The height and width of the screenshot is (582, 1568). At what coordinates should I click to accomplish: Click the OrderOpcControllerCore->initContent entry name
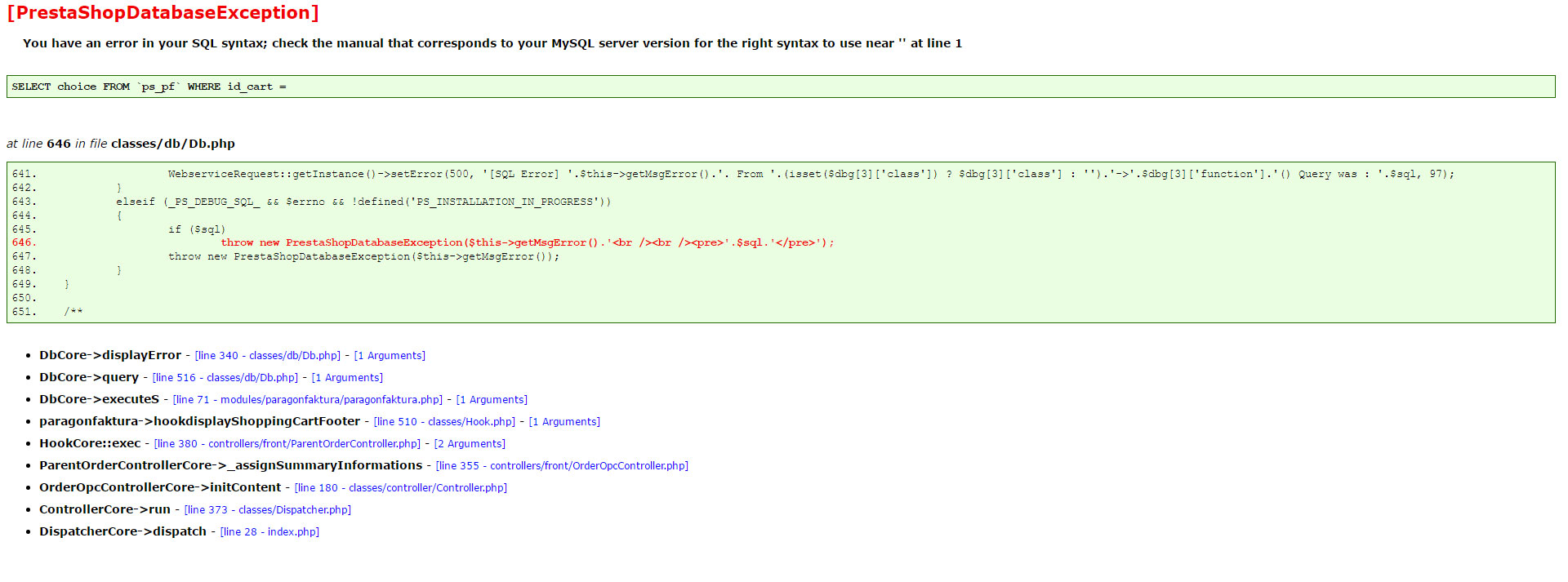tap(160, 488)
